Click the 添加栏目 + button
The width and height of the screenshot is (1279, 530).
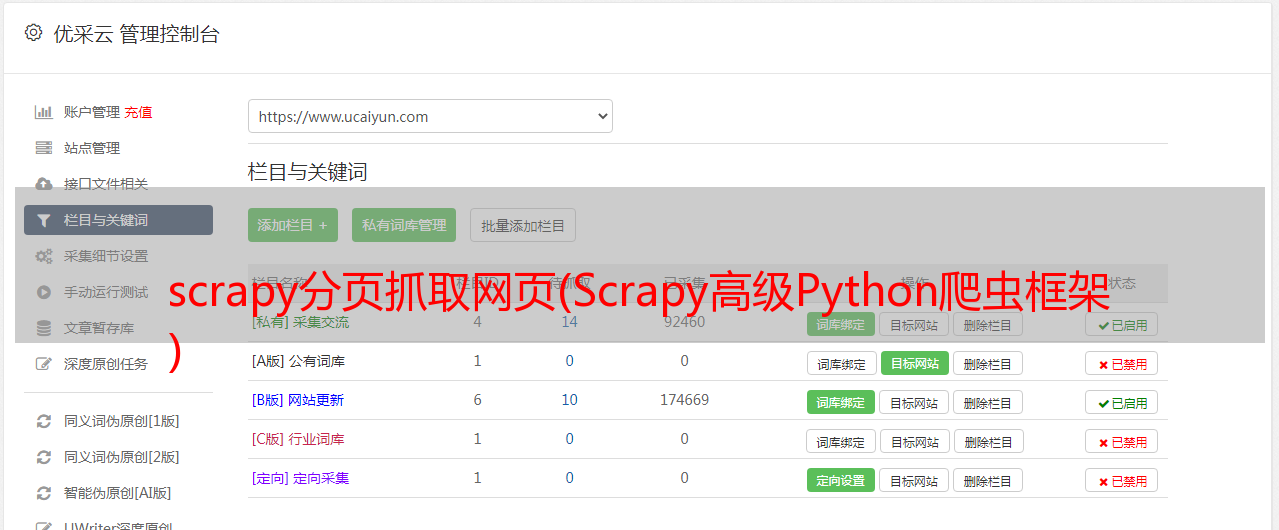click(x=293, y=225)
